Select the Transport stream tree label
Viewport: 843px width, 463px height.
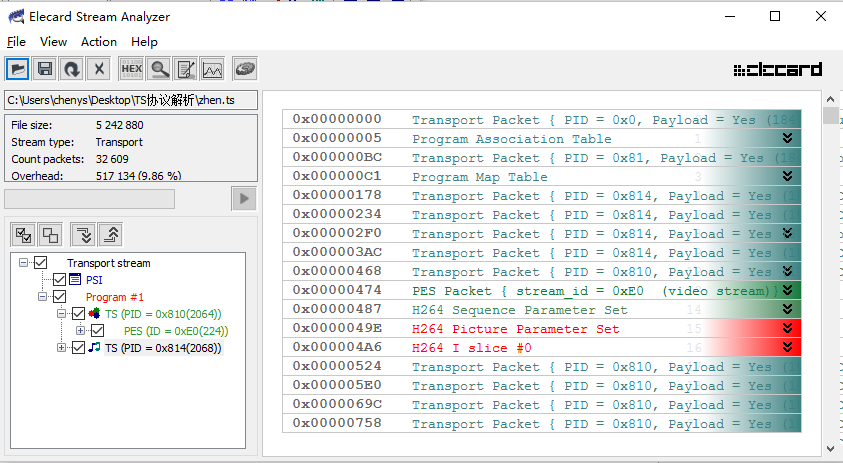tap(109, 263)
